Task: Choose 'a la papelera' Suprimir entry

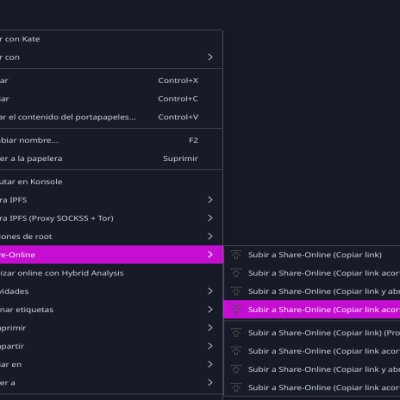Action: (x=111, y=159)
